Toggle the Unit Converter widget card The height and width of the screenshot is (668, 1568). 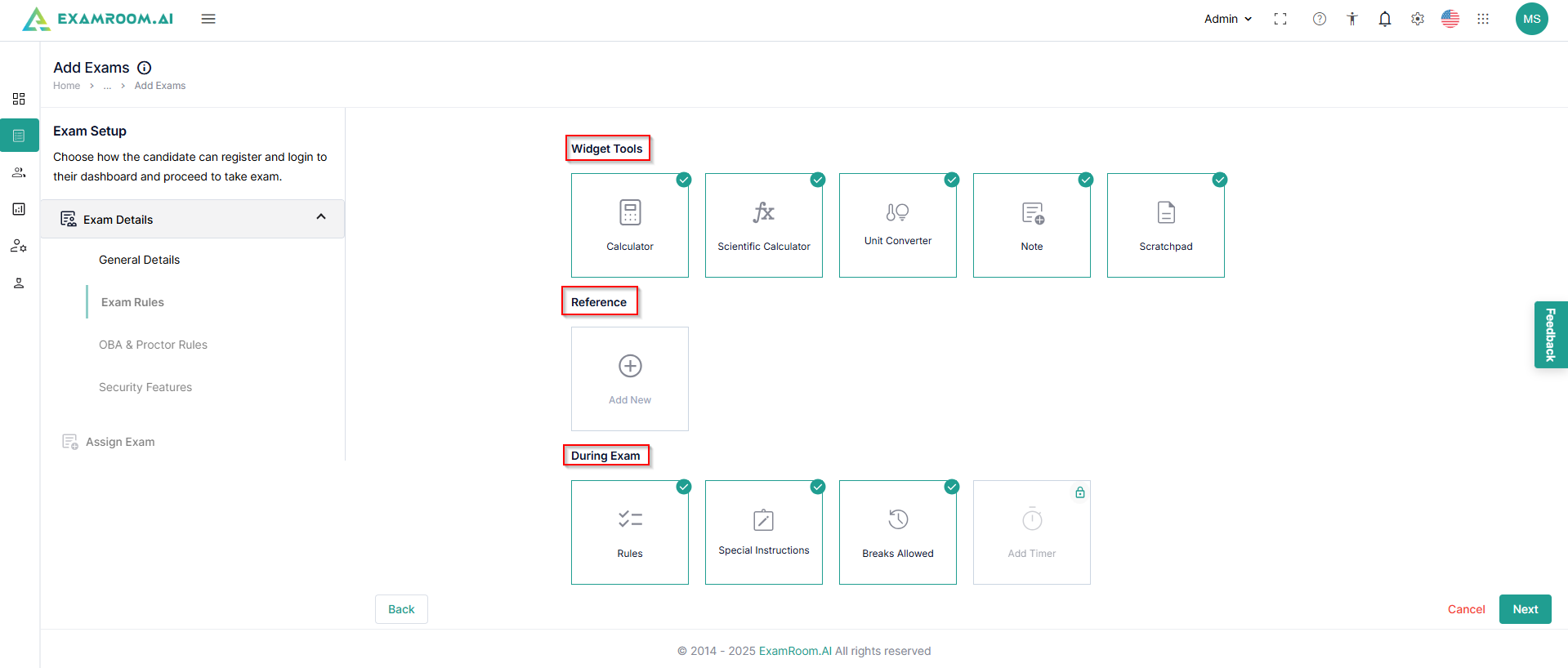click(x=898, y=225)
